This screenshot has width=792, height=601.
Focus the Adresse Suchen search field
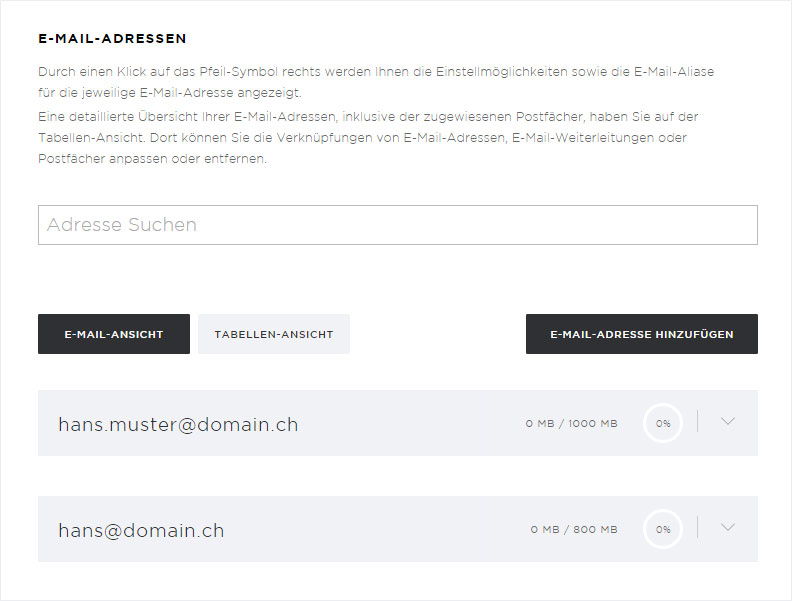(398, 225)
